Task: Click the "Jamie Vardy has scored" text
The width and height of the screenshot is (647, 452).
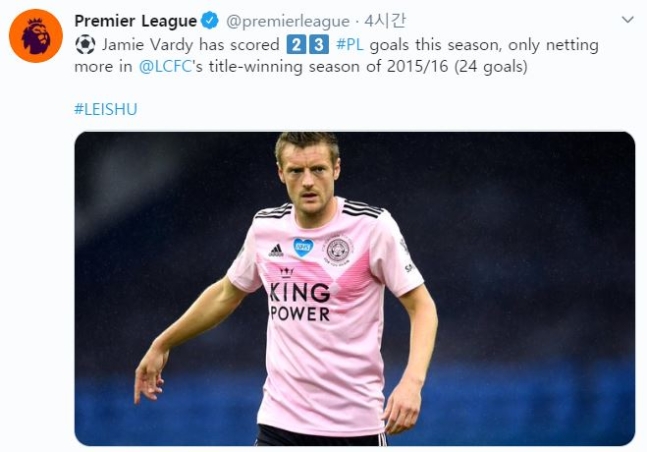Action: [191, 45]
